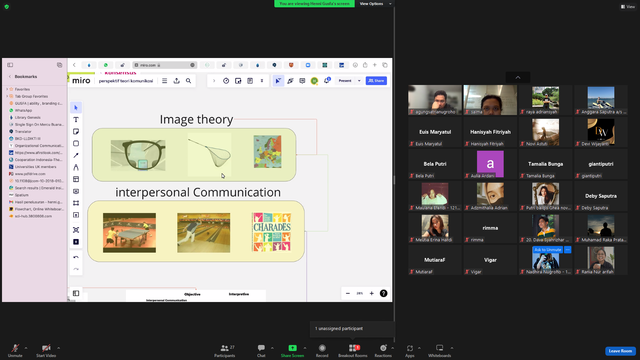Collapse gallery with the up chevron

tap(518, 78)
